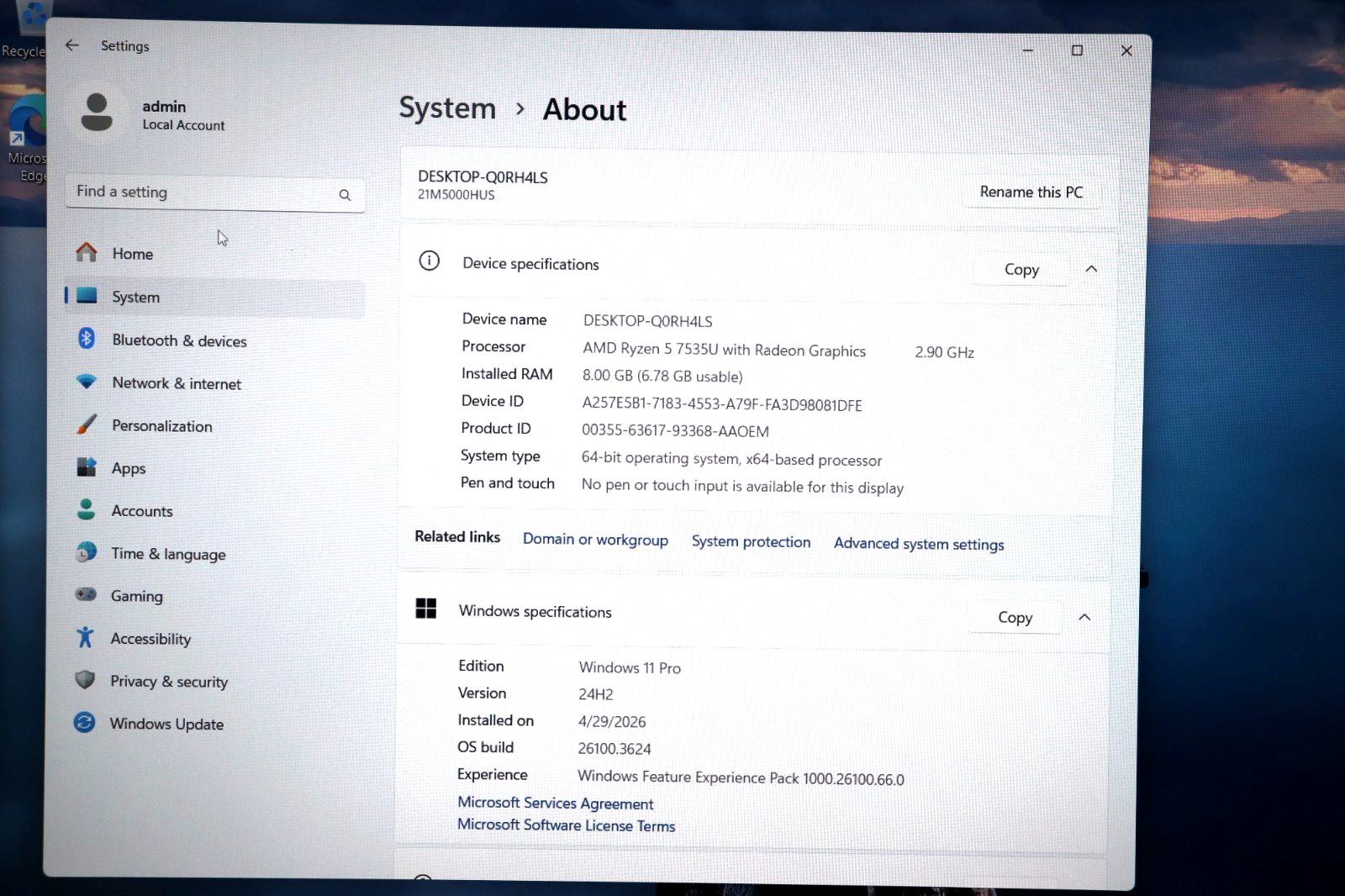Open Microsoft Software License Terms link
The width and height of the screenshot is (1345, 896).
566,825
